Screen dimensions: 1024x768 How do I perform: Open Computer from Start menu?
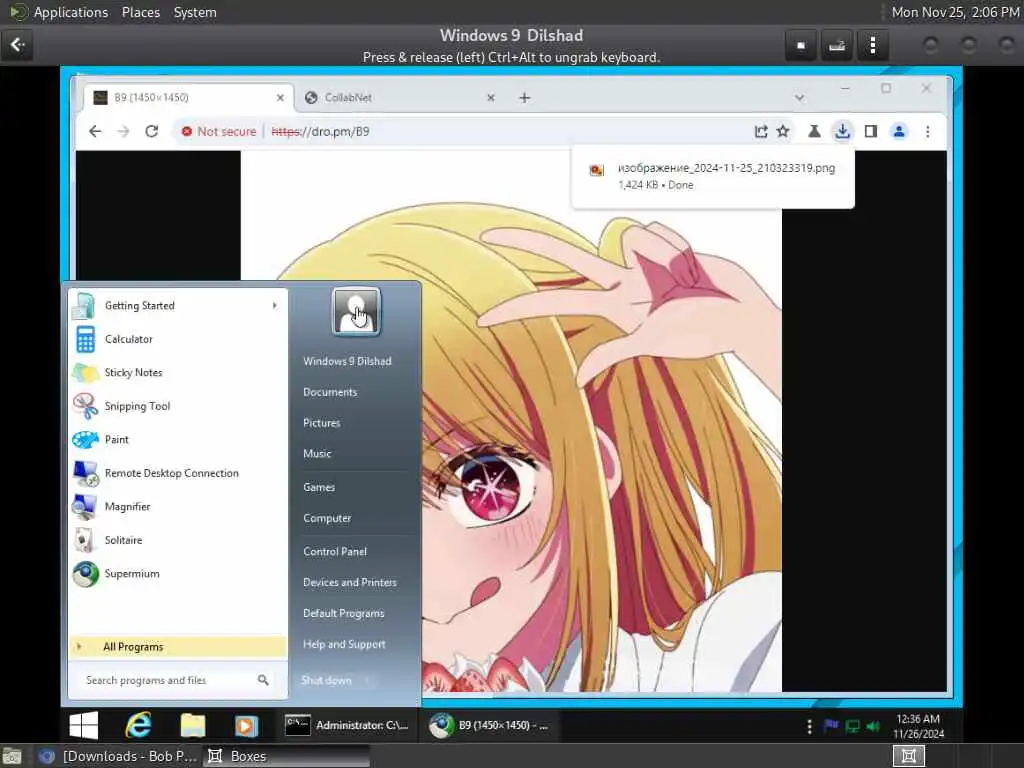click(x=327, y=519)
